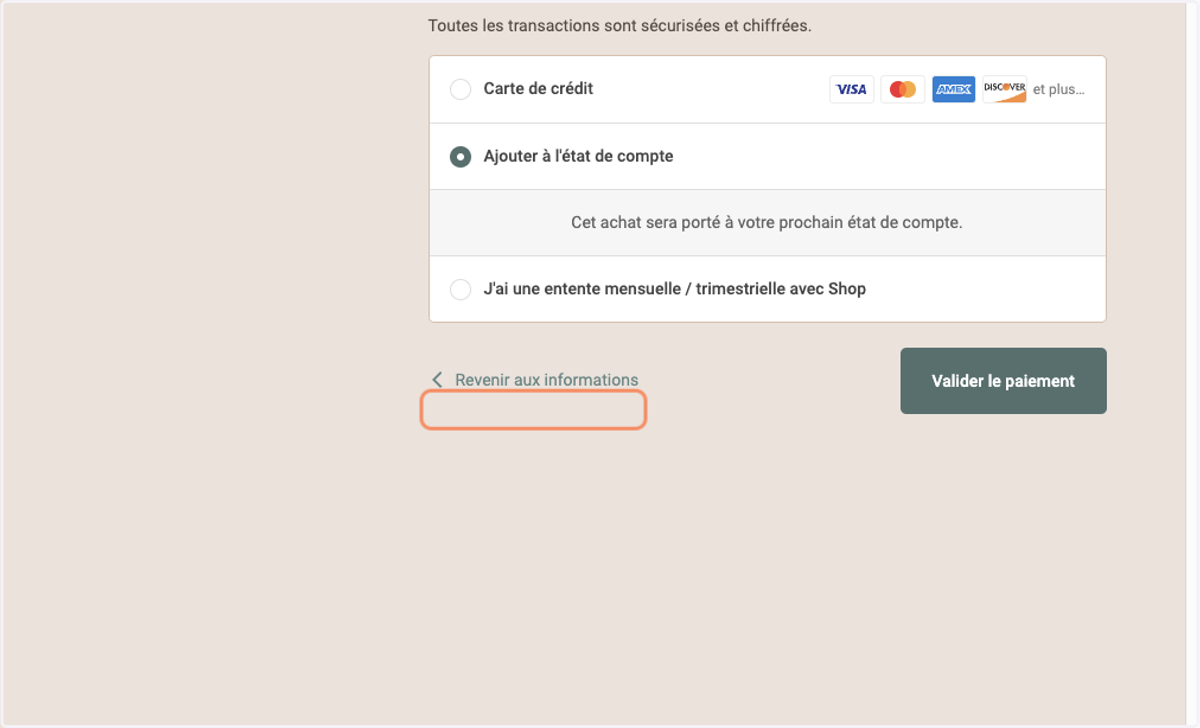The image size is (1200, 728).
Task: Choose the entente mensuelle / trimestrielle radio option
Action: click(x=460, y=290)
